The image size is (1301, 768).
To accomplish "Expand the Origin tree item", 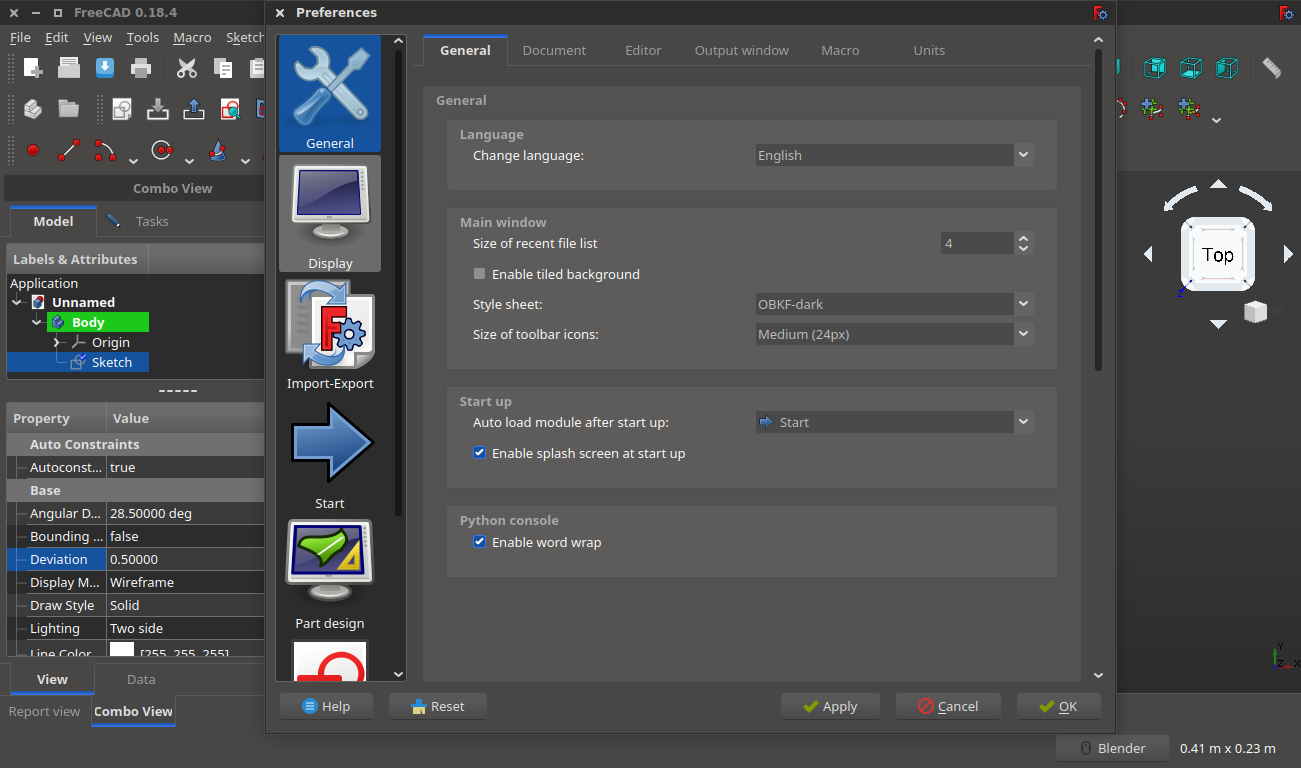I will click(x=57, y=342).
